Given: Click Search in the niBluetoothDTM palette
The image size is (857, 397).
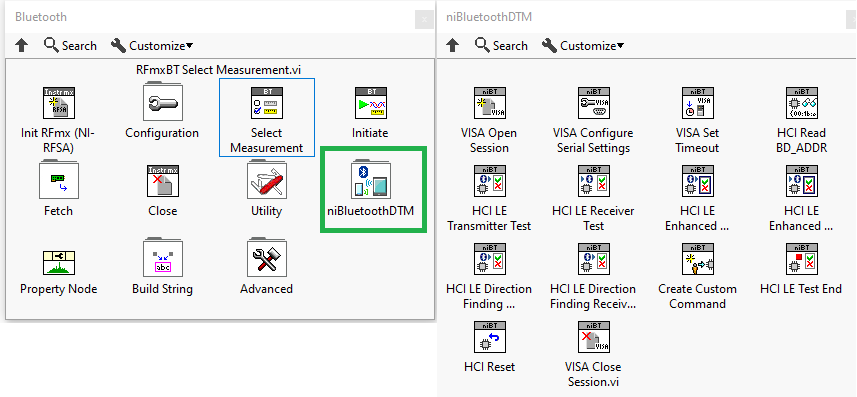Looking at the screenshot, I should (x=501, y=45).
